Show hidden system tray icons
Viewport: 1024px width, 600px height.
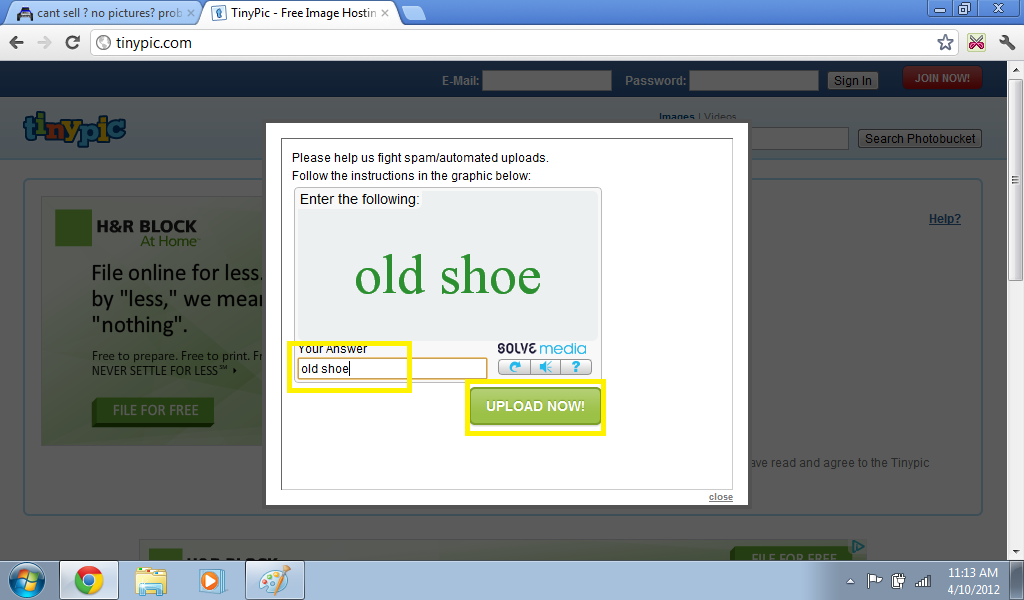pos(850,580)
